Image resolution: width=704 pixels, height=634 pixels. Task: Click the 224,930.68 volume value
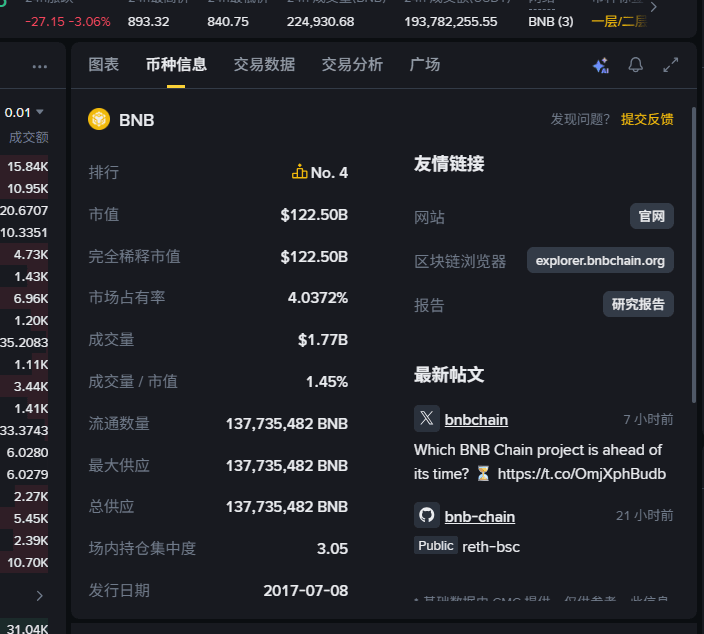pyautogui.click(x=321, y=22)
